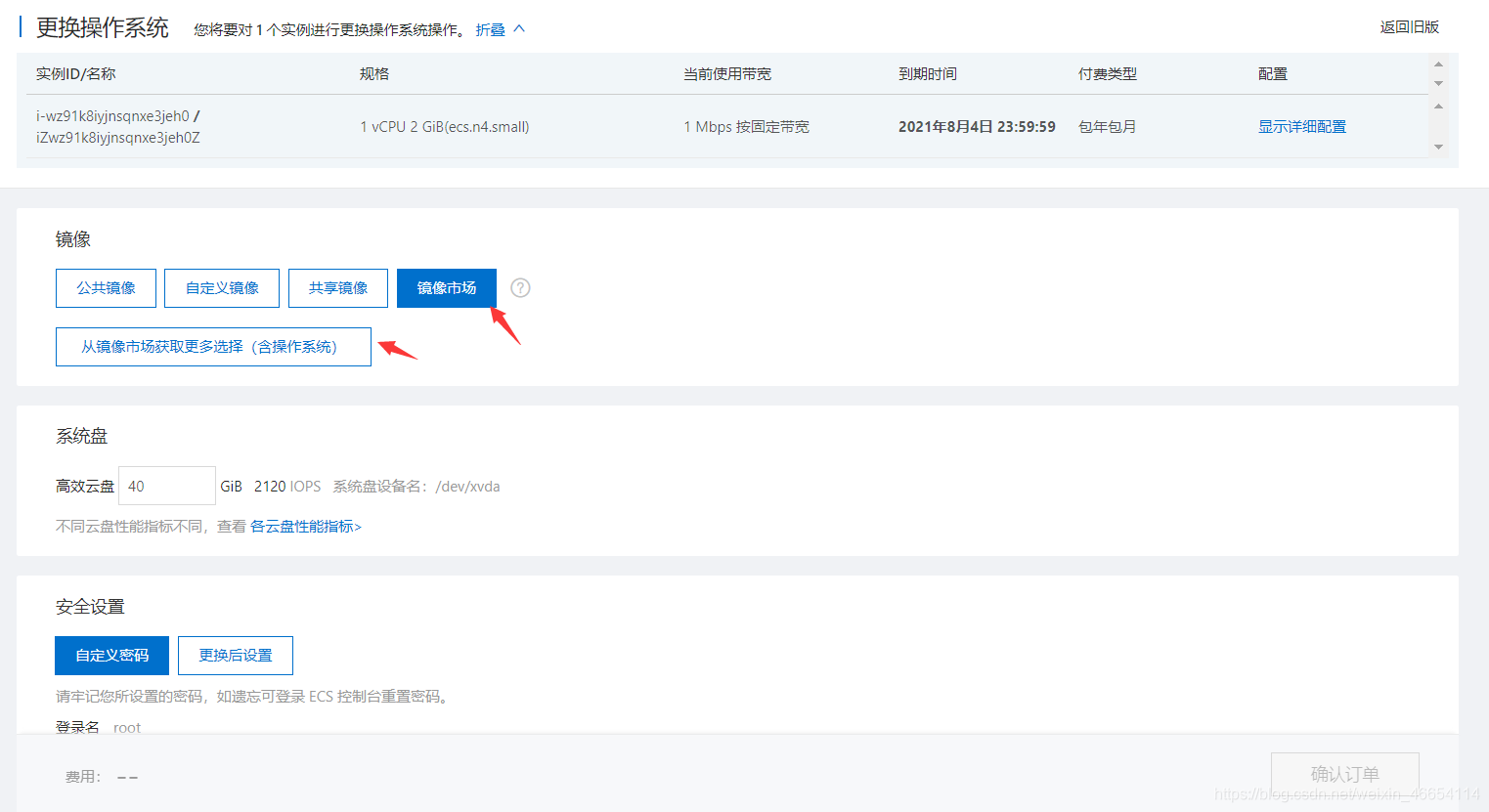Select the 镜像市场 image tab
Viewport: 1489px width, 812px height.
point(447,288)
